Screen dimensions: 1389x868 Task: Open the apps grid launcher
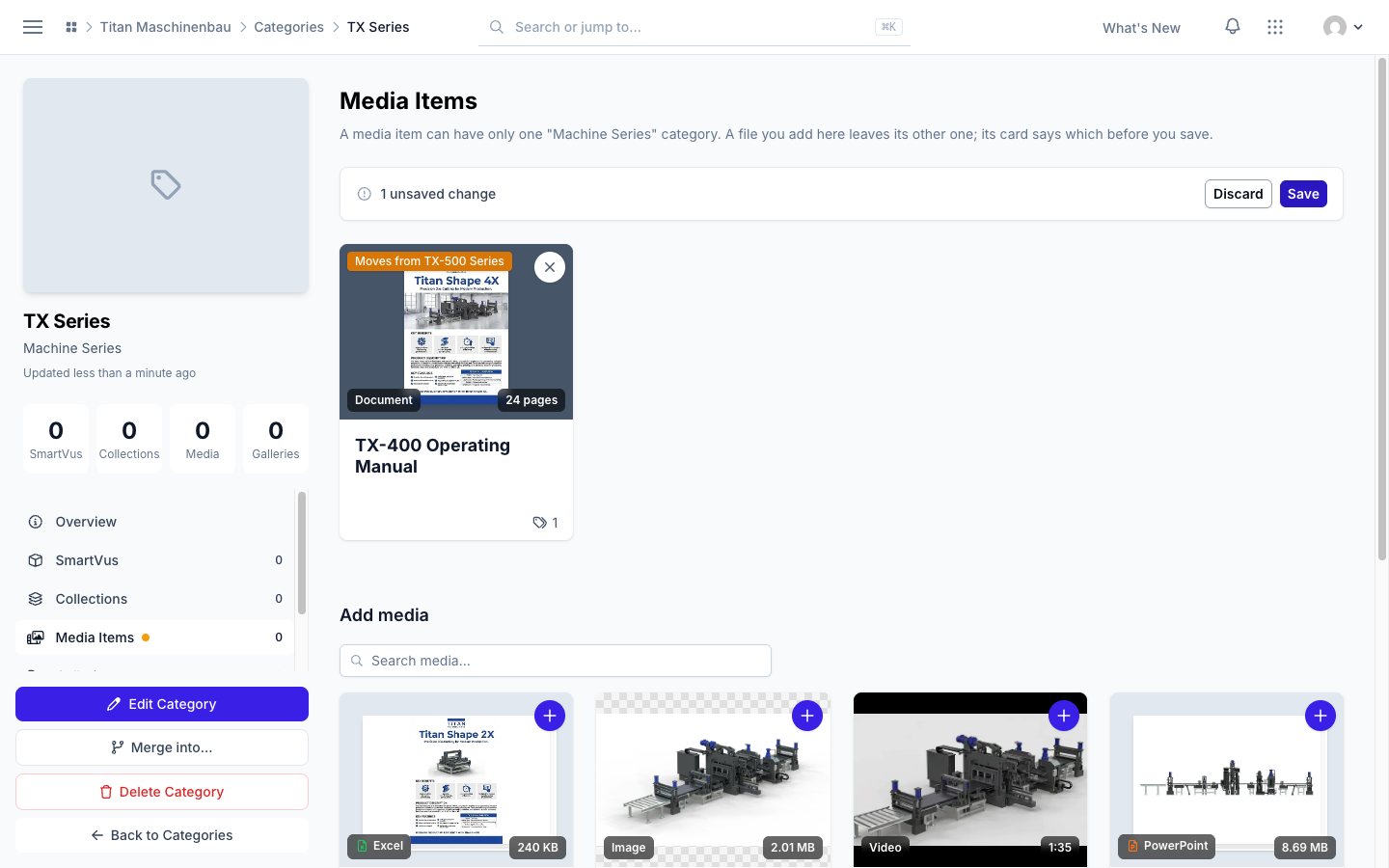(x=1275, y=27)
